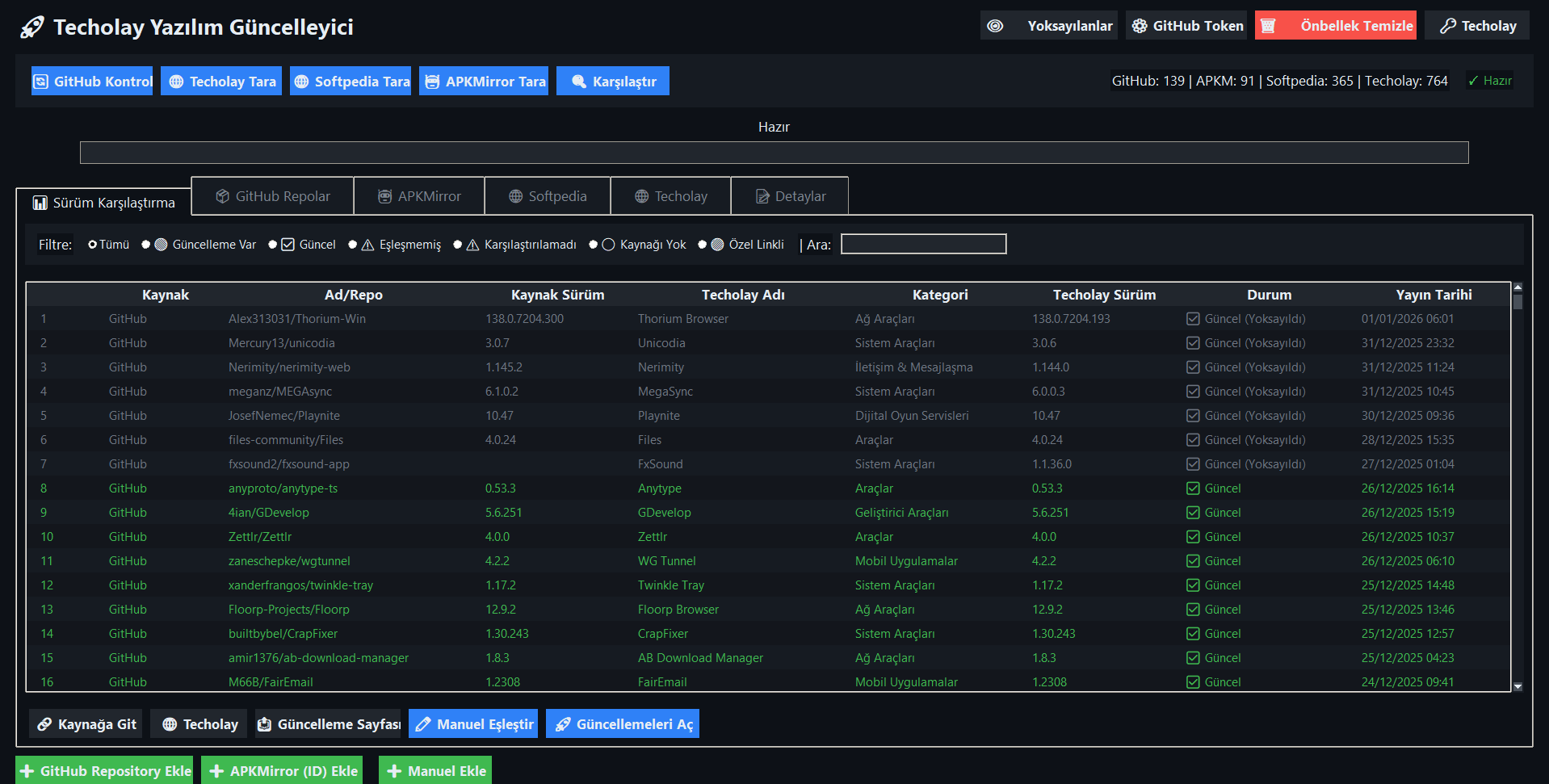Click the WG Tunnel Techolay name cell
This screenshot has height=784, width=1549.
[x=667, y=561]
